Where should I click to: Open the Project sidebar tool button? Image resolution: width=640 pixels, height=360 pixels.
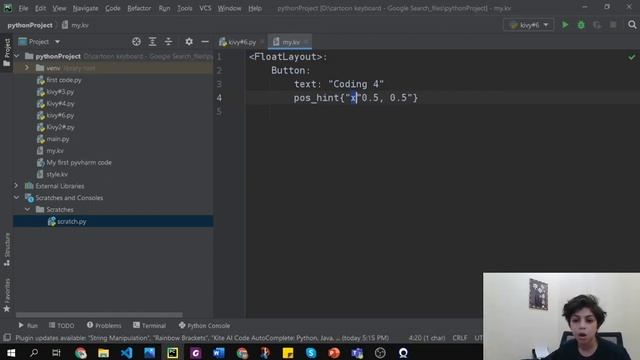(x=7, y=52)
